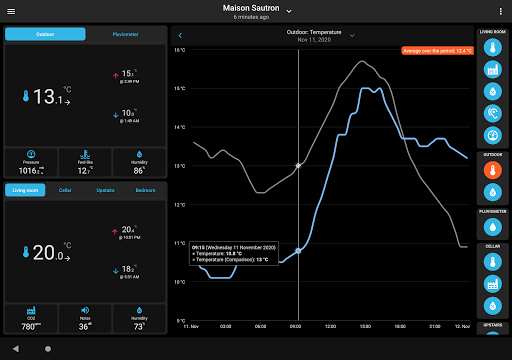
Task: Click the blue temperature marker at 09:15
Action: (298, 251)
